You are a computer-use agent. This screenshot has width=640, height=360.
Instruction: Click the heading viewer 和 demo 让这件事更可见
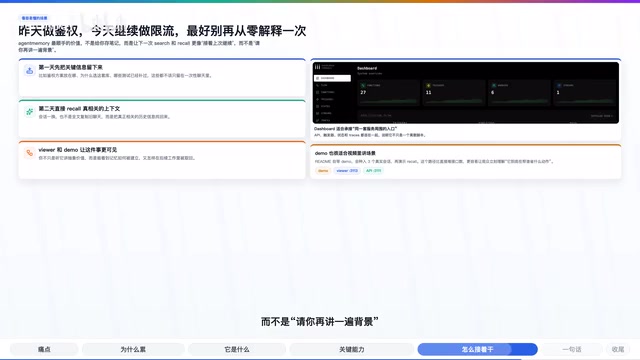[78, 150]
